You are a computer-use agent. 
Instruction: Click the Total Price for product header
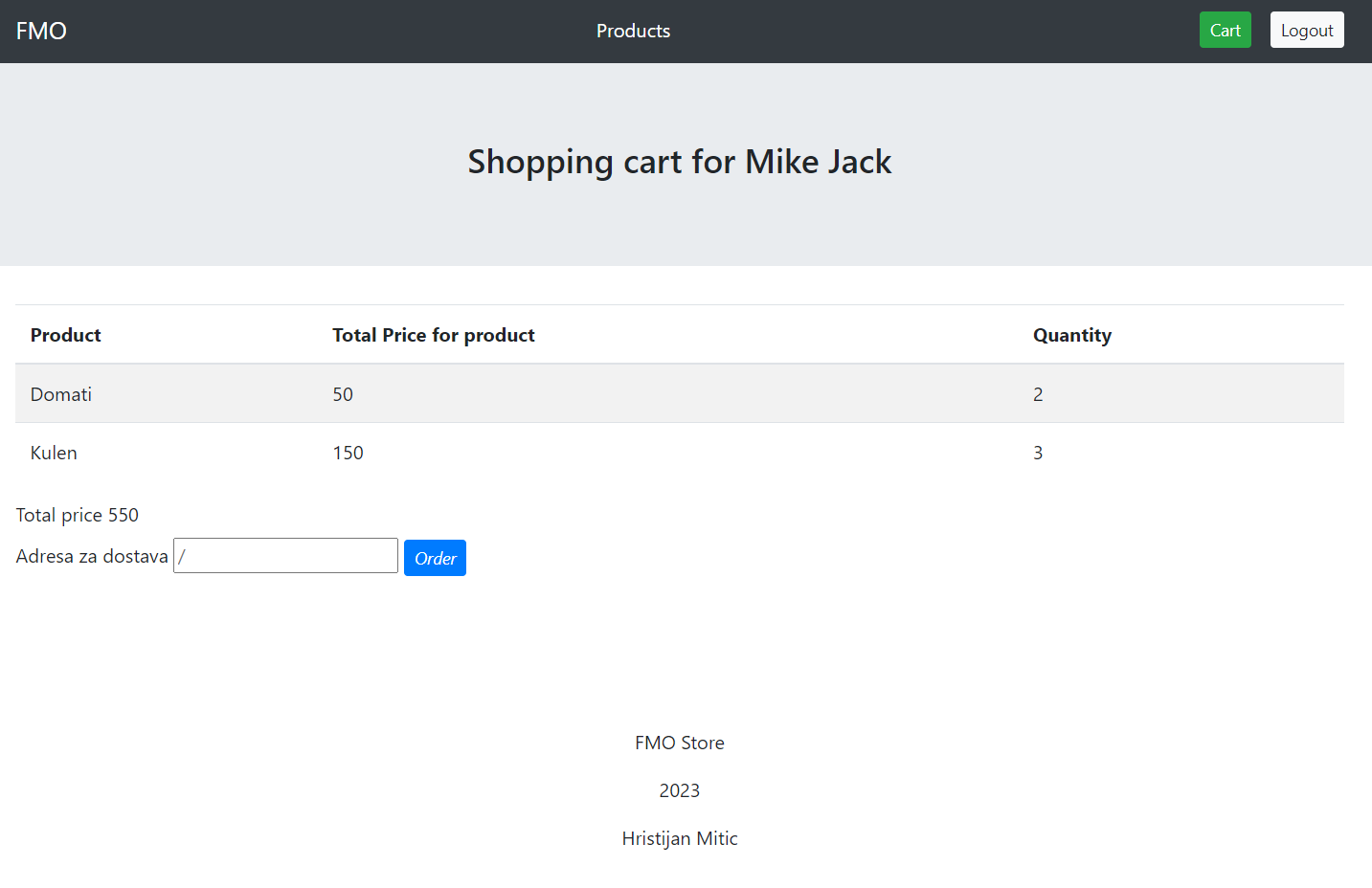[433, 335]
